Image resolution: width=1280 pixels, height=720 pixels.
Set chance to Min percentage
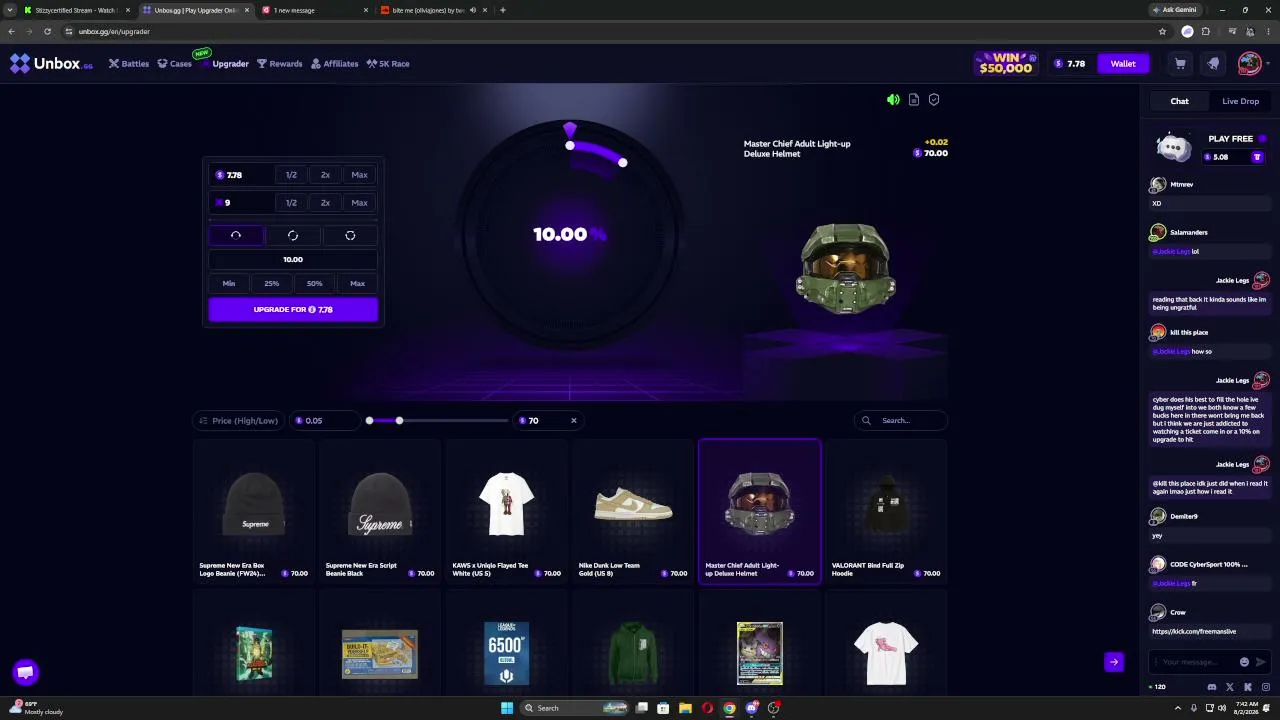coord(229,284)
